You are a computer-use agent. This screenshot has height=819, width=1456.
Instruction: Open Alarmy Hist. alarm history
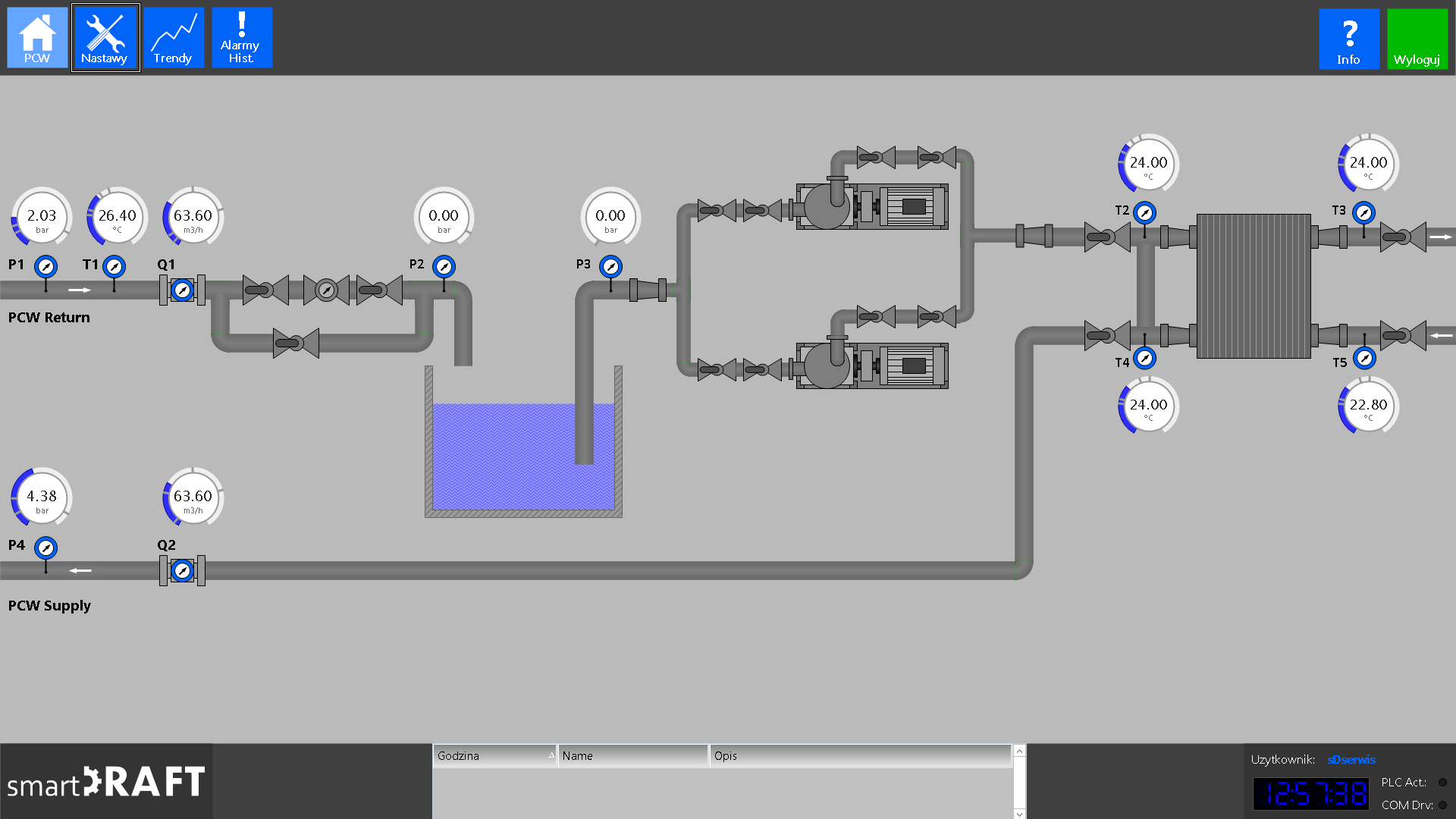click(x=242, y=38)
